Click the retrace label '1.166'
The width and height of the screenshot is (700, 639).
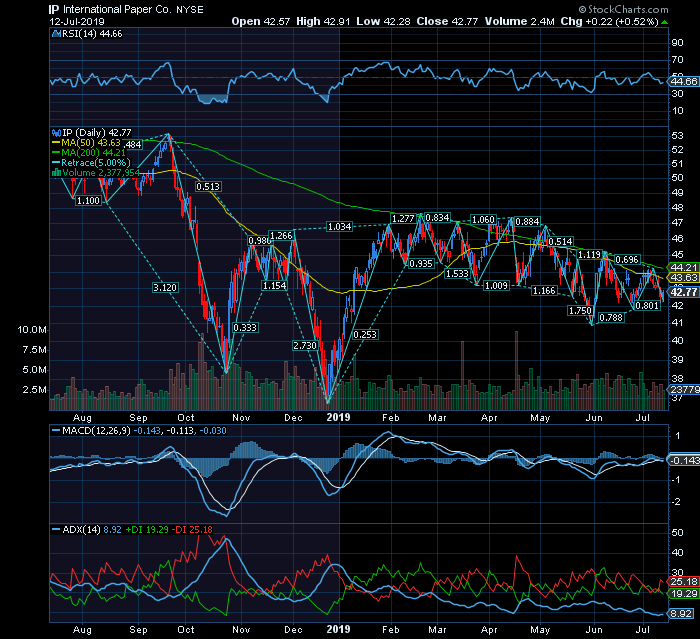(x=544, y=291)
